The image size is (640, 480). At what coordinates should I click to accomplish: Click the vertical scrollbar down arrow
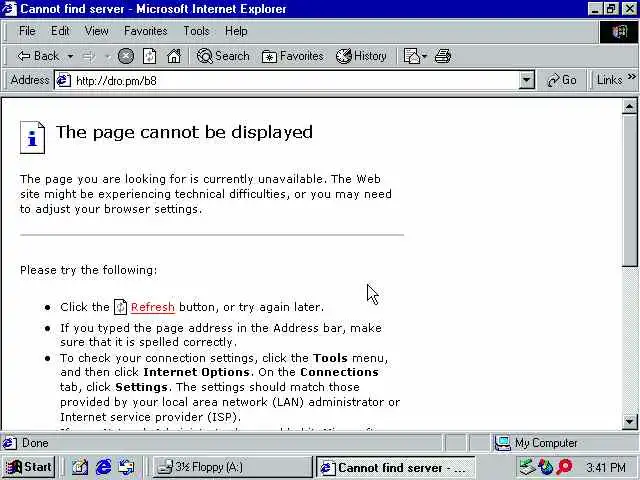(x=629, y=421)
